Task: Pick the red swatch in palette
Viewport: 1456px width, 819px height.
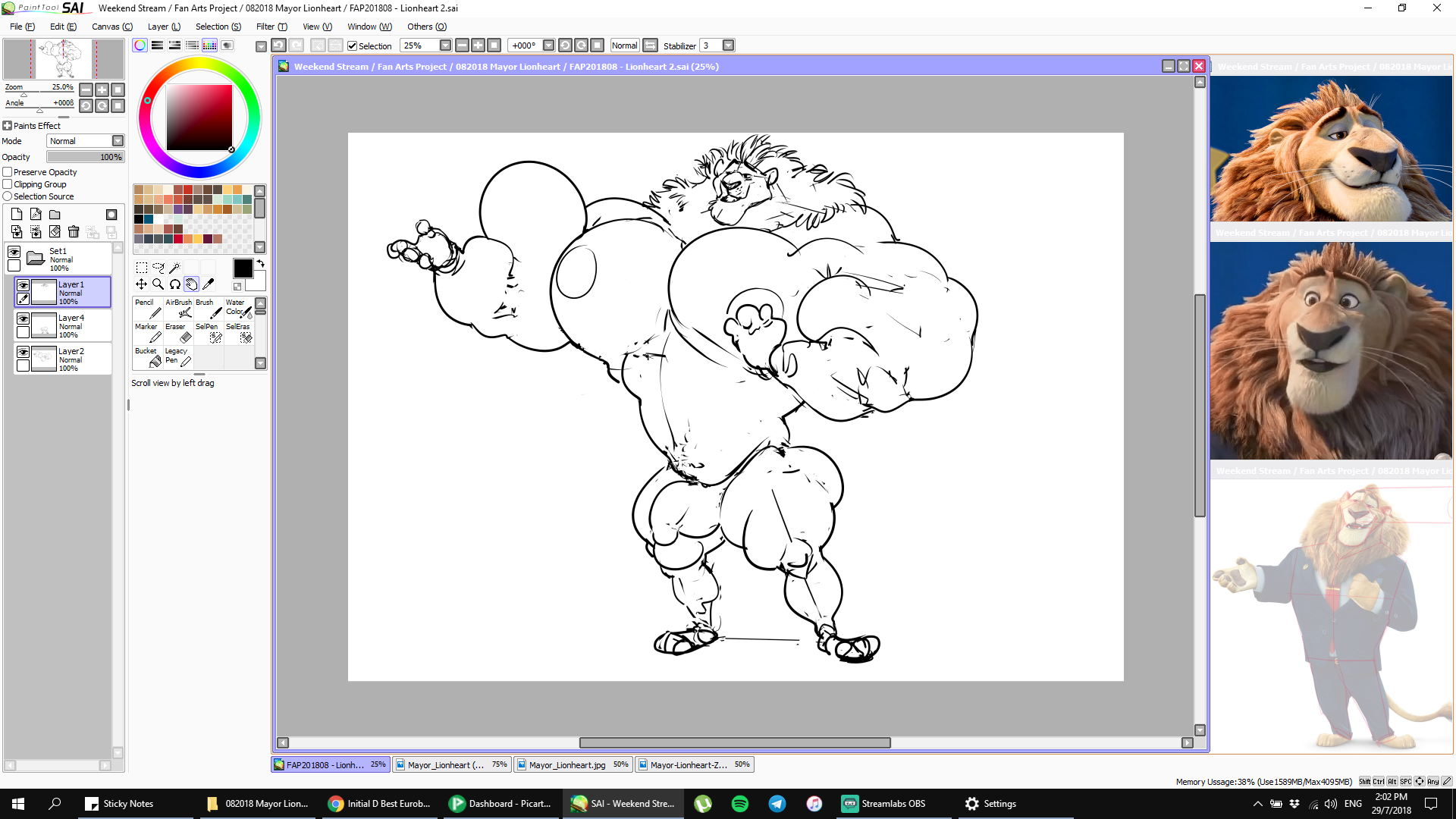Action: 187,190
